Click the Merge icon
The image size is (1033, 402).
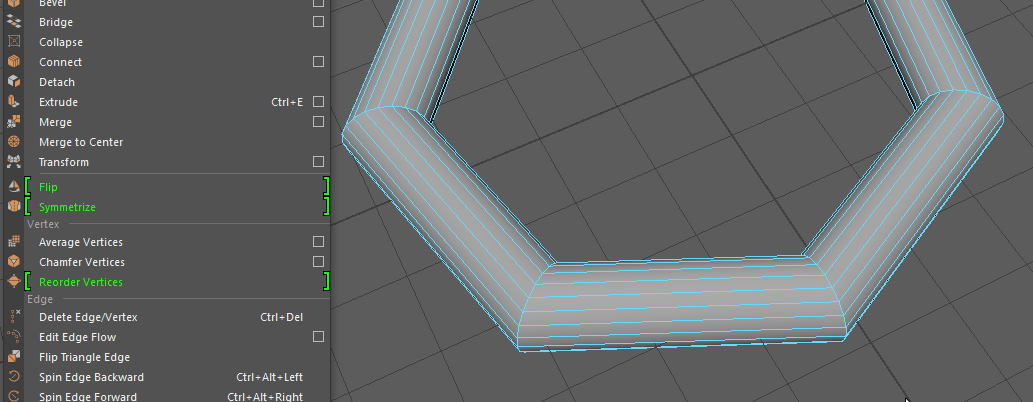(14, 122)
